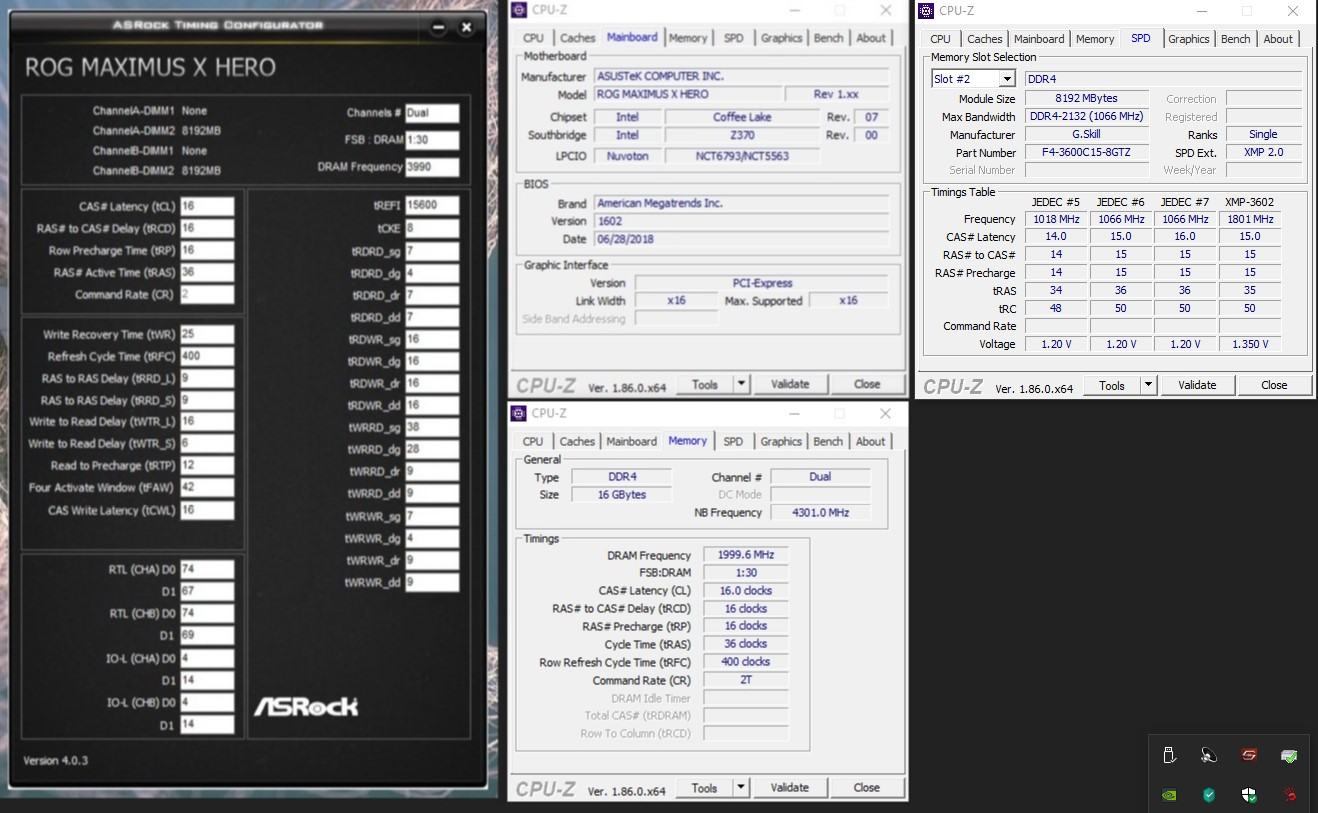This screenshot has height=813, width=1318.
Task: Click the tCKE field showing 8
Action: (x=432, y=228)
